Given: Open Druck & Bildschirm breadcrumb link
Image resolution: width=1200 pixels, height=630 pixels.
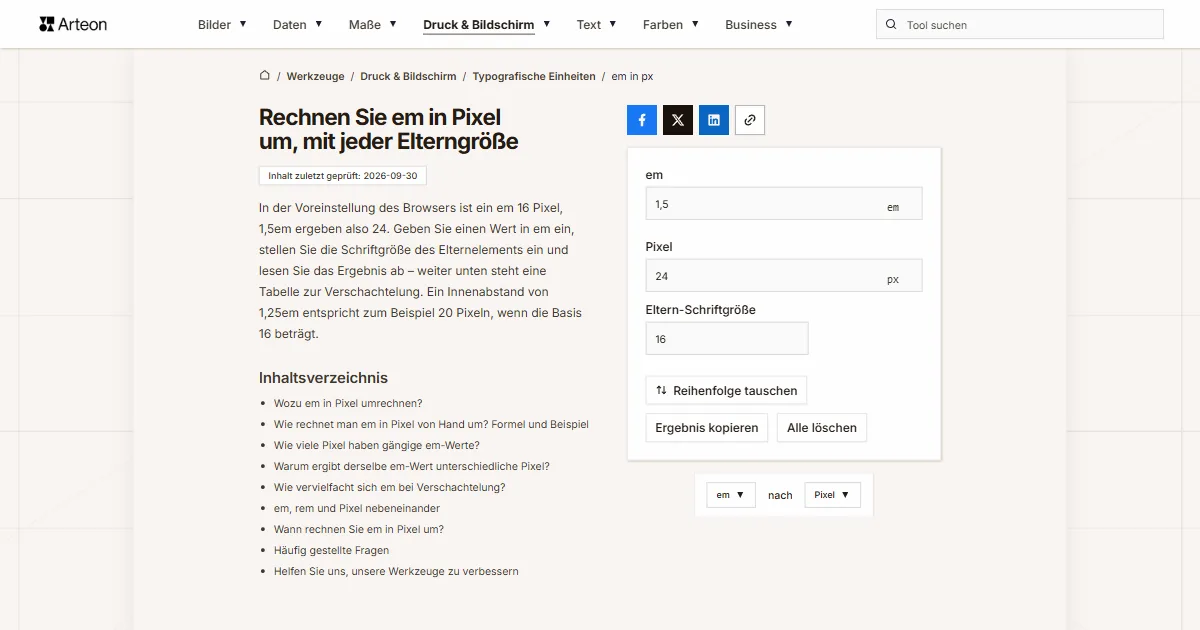Looking at the screenshot, I should pyautogui.click(x=408, y=76).
